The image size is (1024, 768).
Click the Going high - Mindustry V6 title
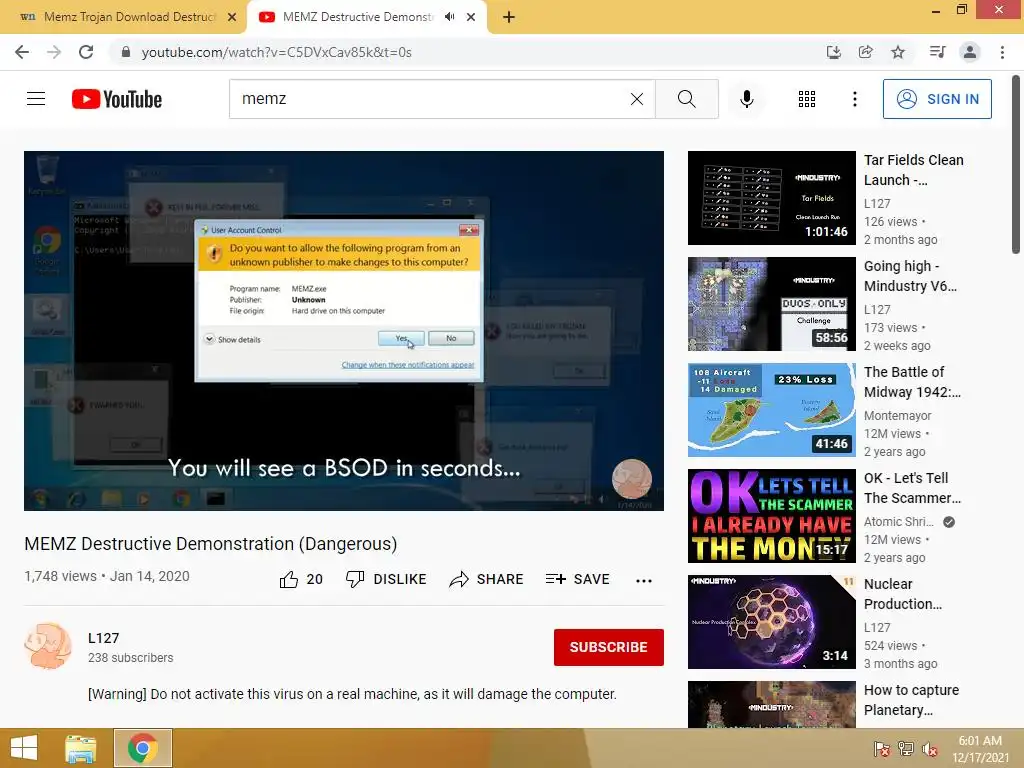(x=910, y=276)
